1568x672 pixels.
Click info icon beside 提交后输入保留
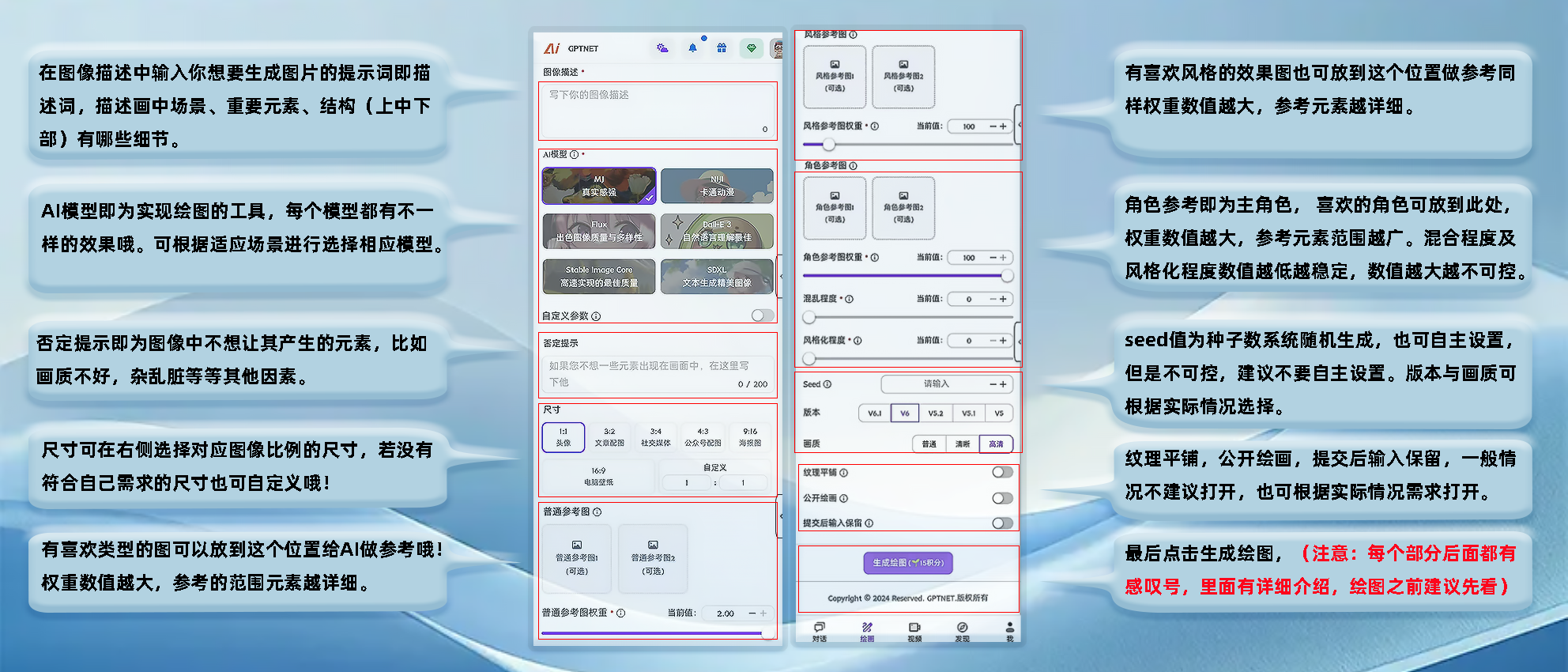coord(869,523)
